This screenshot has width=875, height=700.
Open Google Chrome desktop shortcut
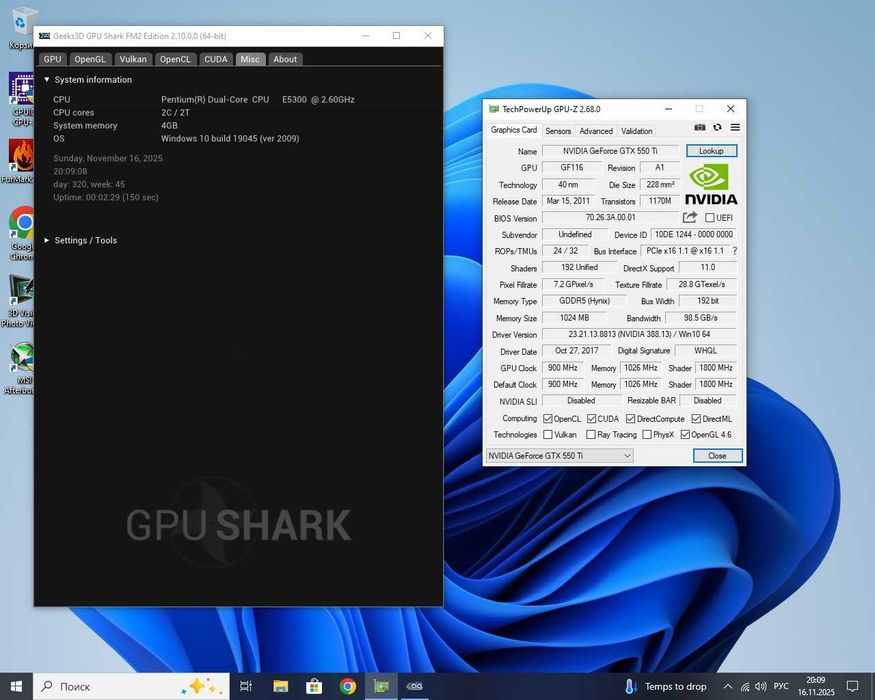21,233
